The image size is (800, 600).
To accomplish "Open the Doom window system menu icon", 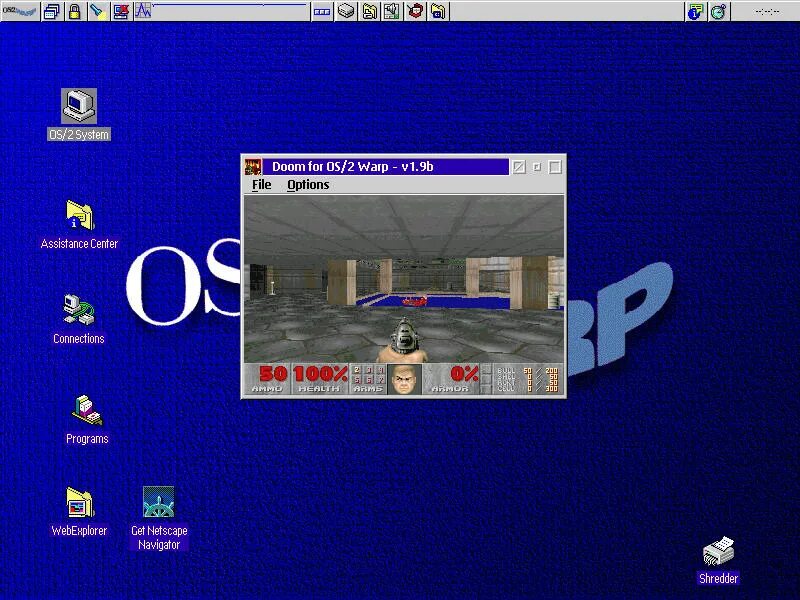I will coord(253,166).
